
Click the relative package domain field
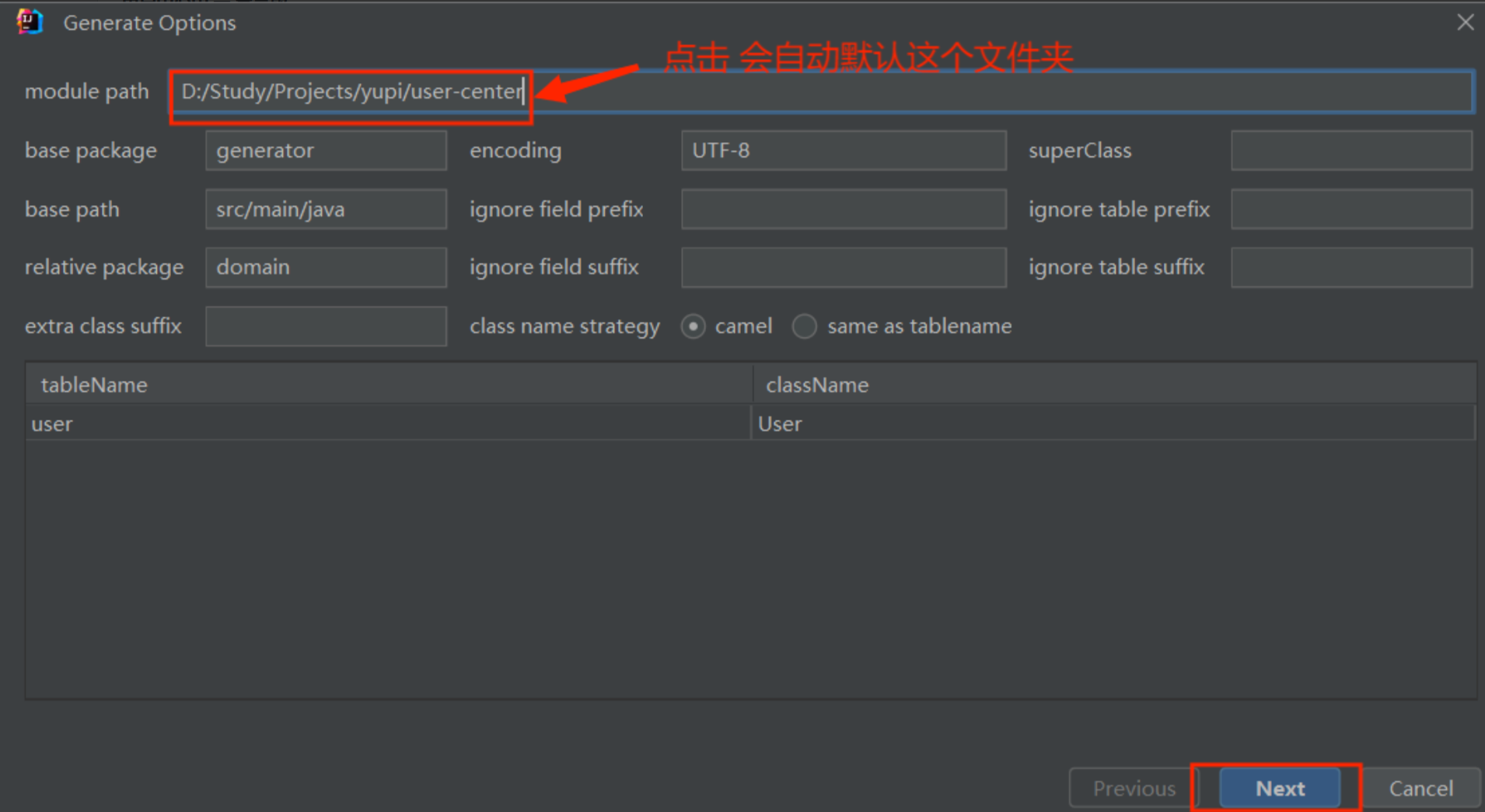click(326, 267)
